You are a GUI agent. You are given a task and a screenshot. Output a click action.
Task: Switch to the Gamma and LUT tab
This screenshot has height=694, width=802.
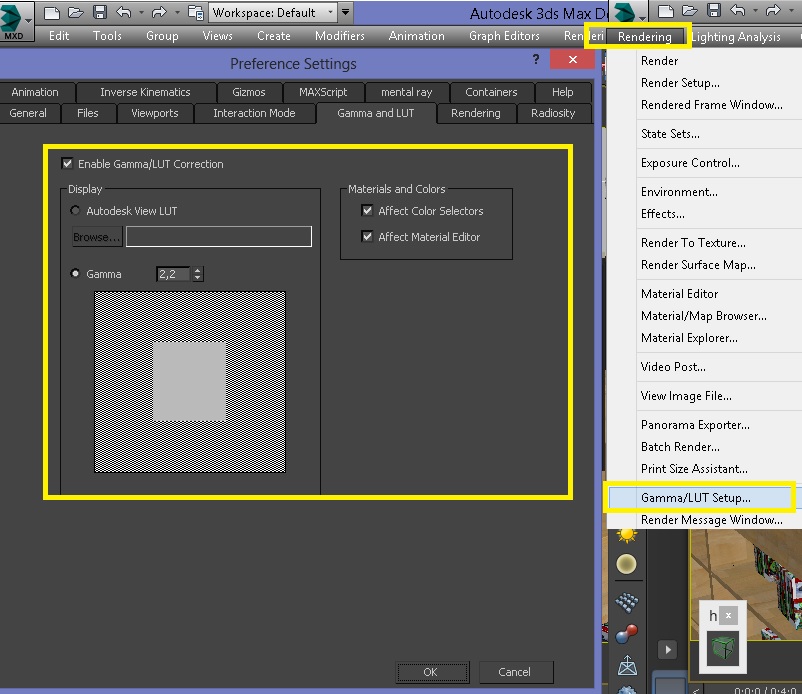[376, 113]
